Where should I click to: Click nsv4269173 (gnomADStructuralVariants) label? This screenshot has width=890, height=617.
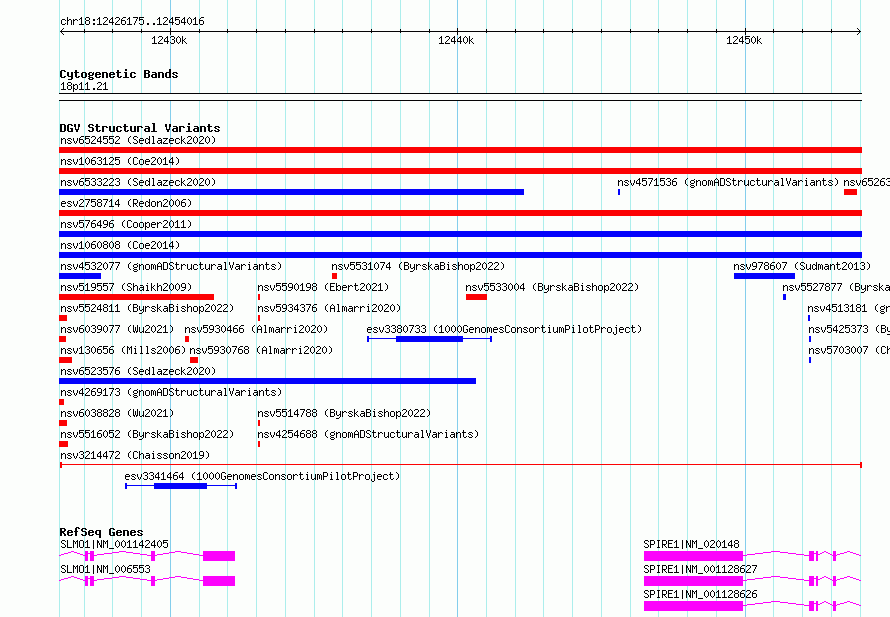coord(171,392)
